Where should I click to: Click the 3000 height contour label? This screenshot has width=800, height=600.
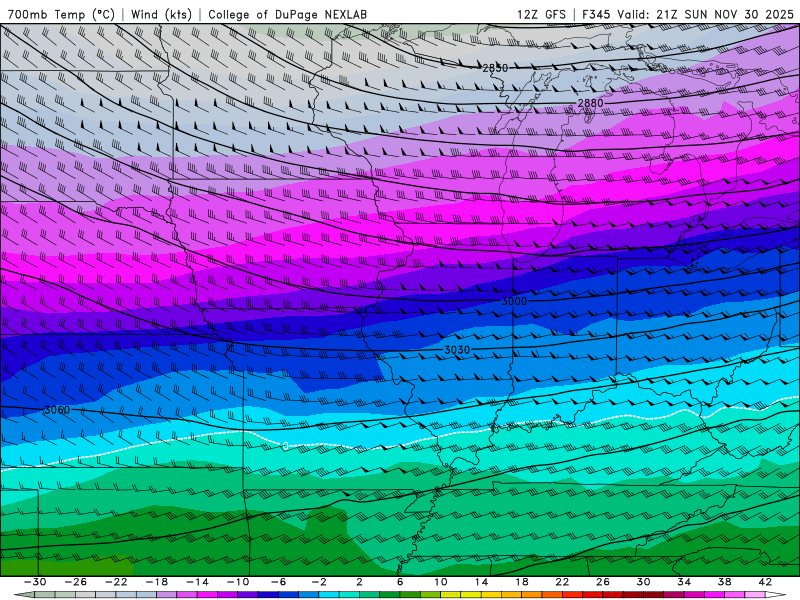[x=514, y=301]
